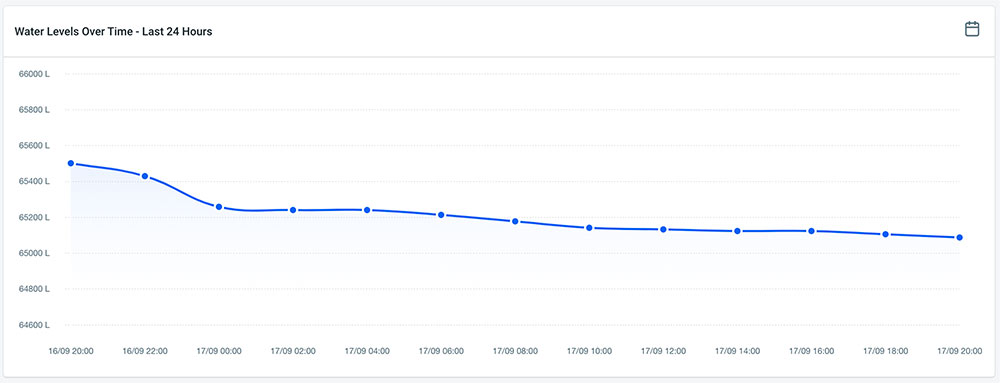Click the 17/09 04:00 chart point

tap(367, 210)
